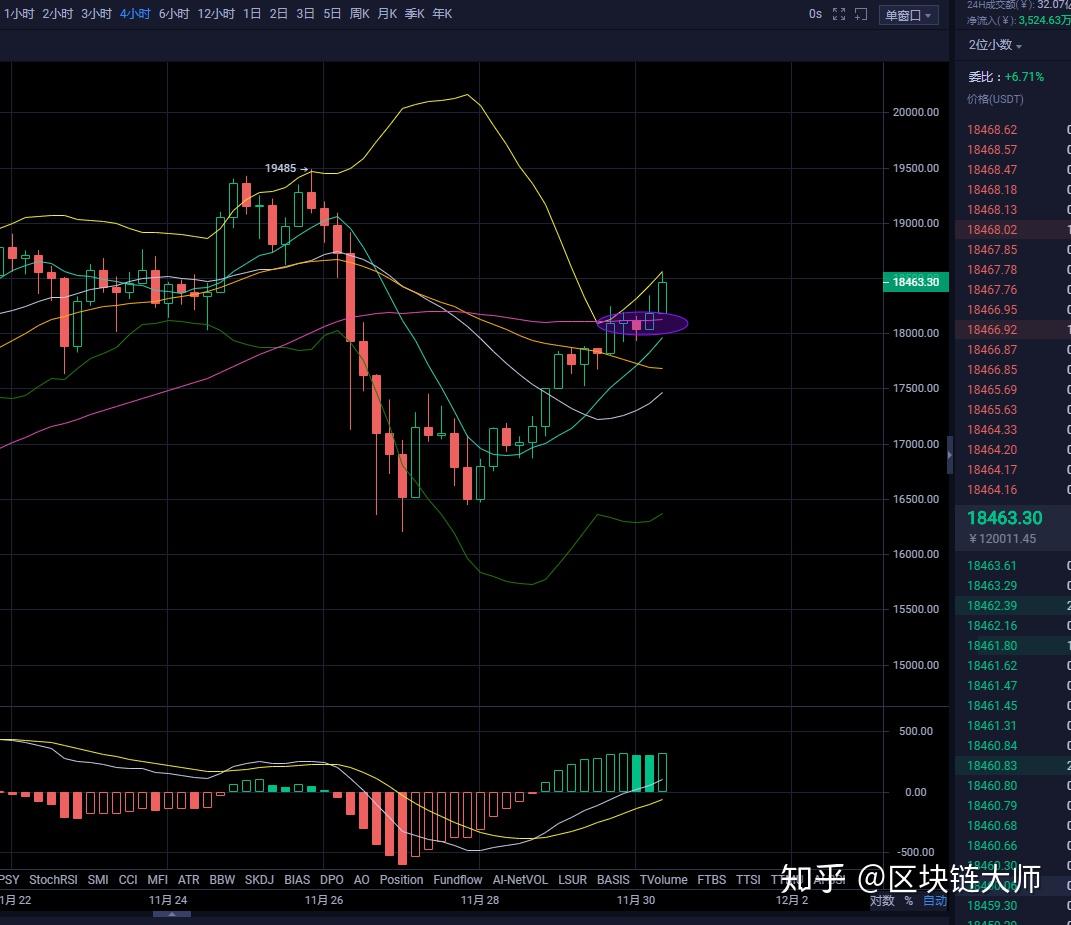Select the 1小时 timeframe

point(19,14)
